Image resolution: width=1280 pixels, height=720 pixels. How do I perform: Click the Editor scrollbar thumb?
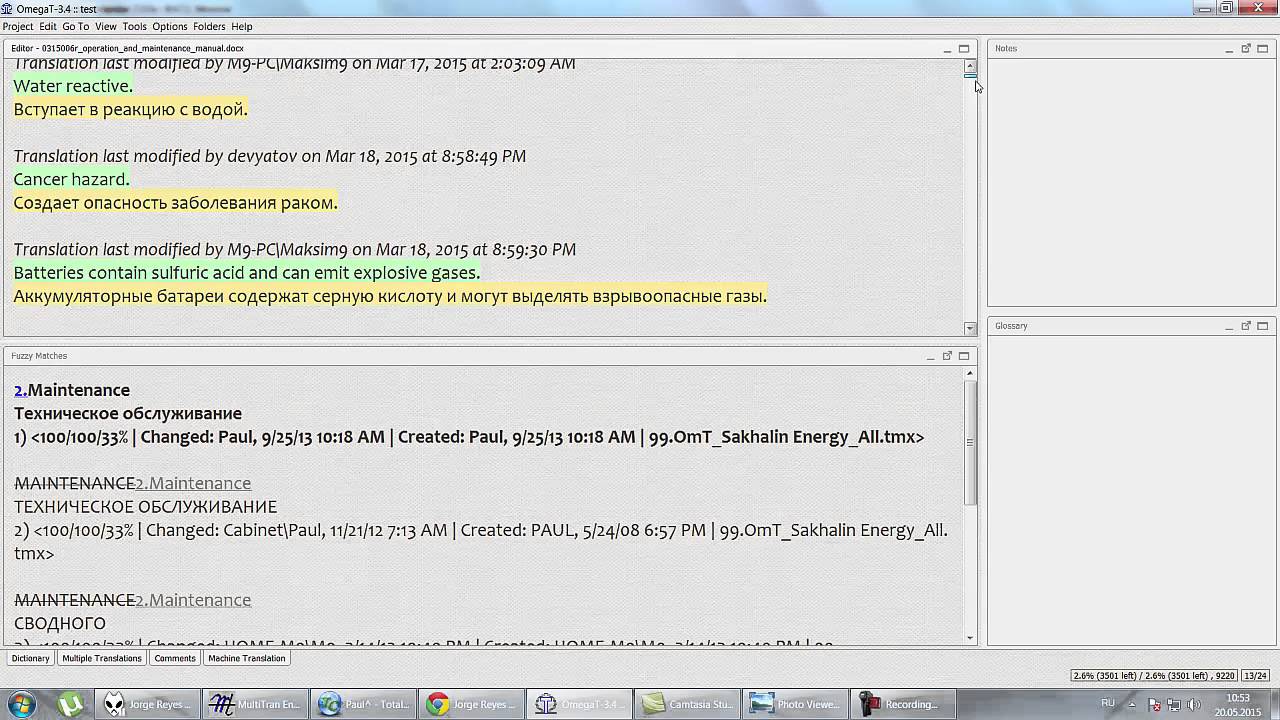click(x=970, y=76)
